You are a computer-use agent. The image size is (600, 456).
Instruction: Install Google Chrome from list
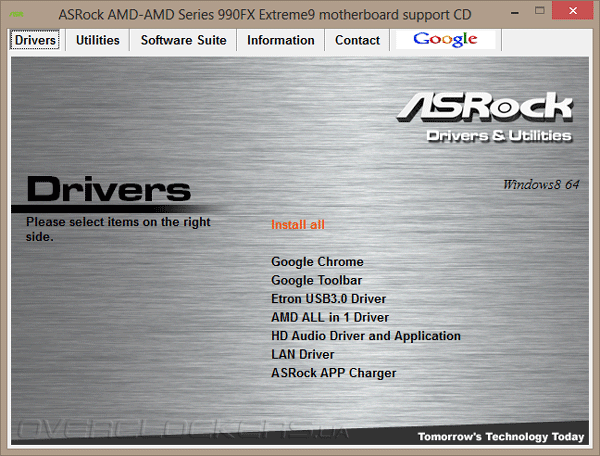pyautogui.click(x=317, y=262)
